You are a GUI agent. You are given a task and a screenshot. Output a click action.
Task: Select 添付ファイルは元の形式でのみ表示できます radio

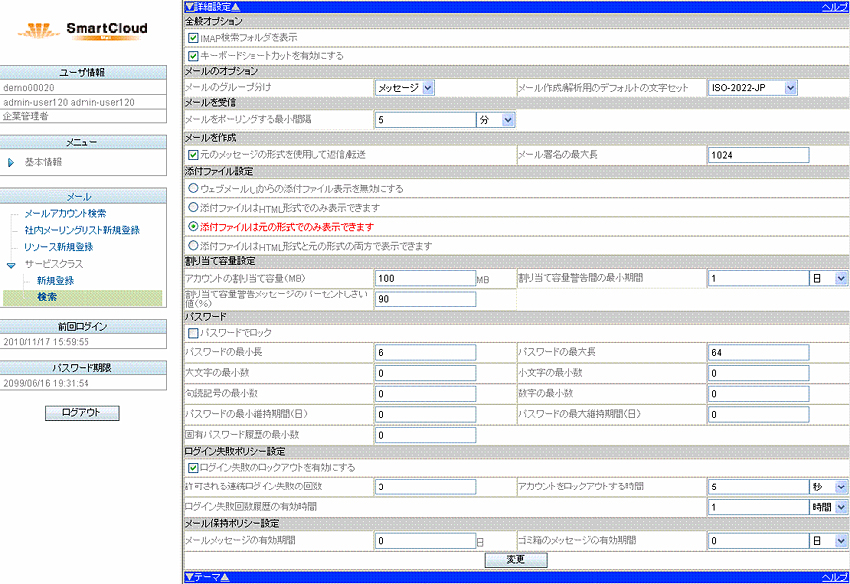coord(192,226)
